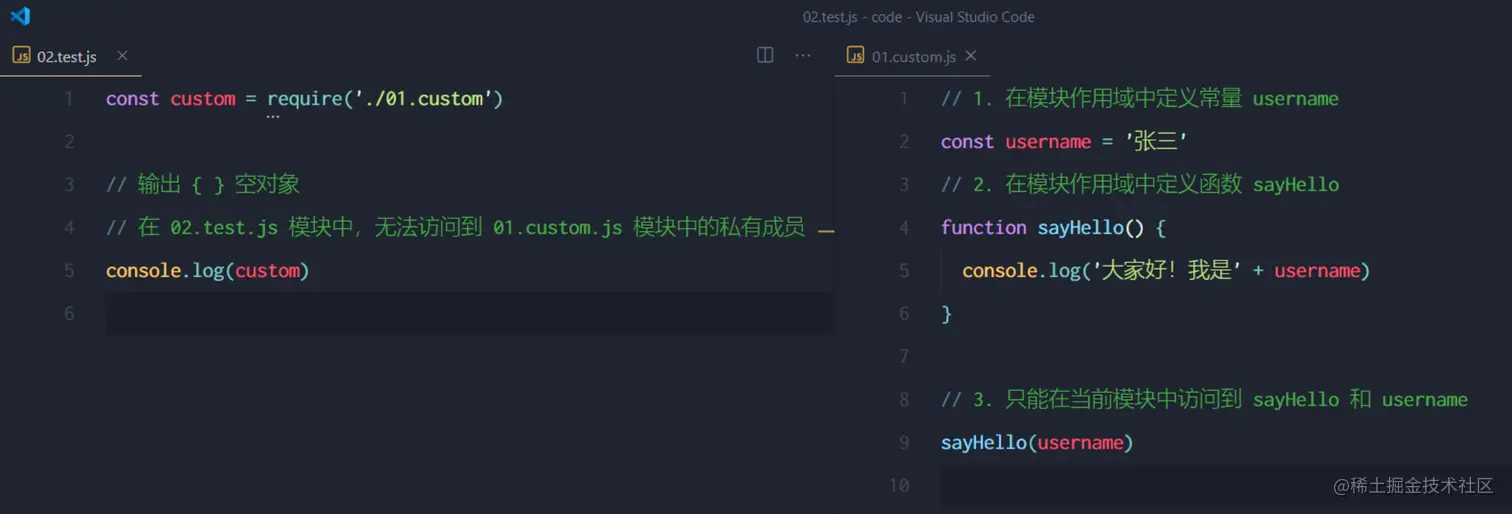Click the comment '// 输出 { } 空对象'
1512x514 pixels.
coord(203,185)
